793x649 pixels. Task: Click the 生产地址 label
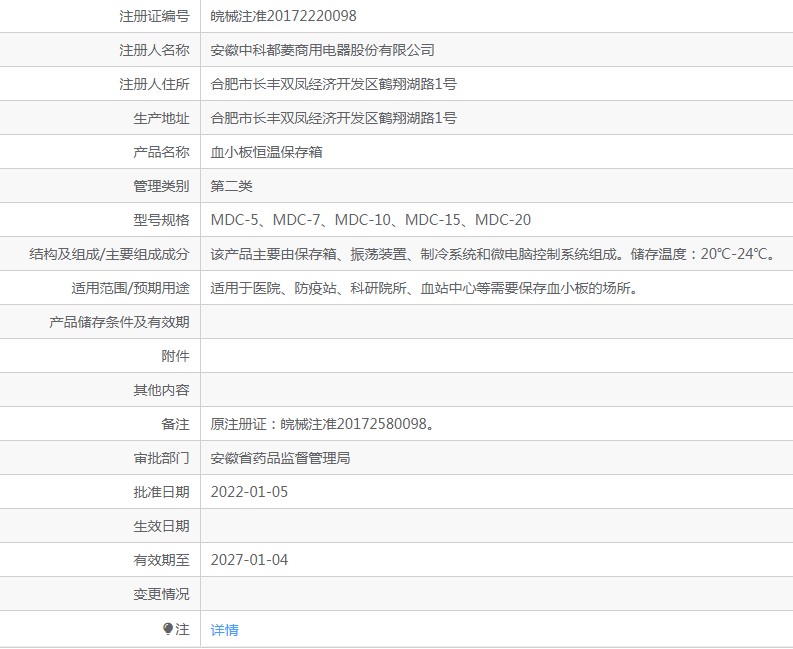[x=161, y=118]
